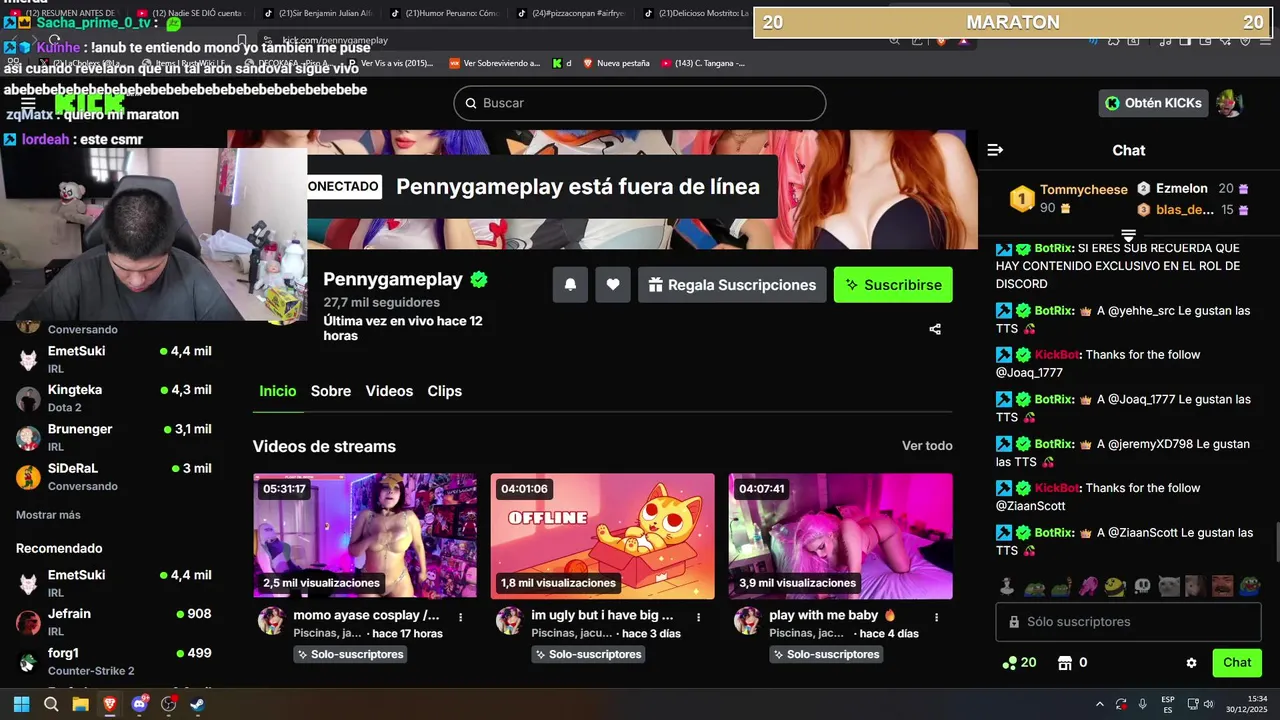Click the C. Tangana bookmark

pos(703,63)
